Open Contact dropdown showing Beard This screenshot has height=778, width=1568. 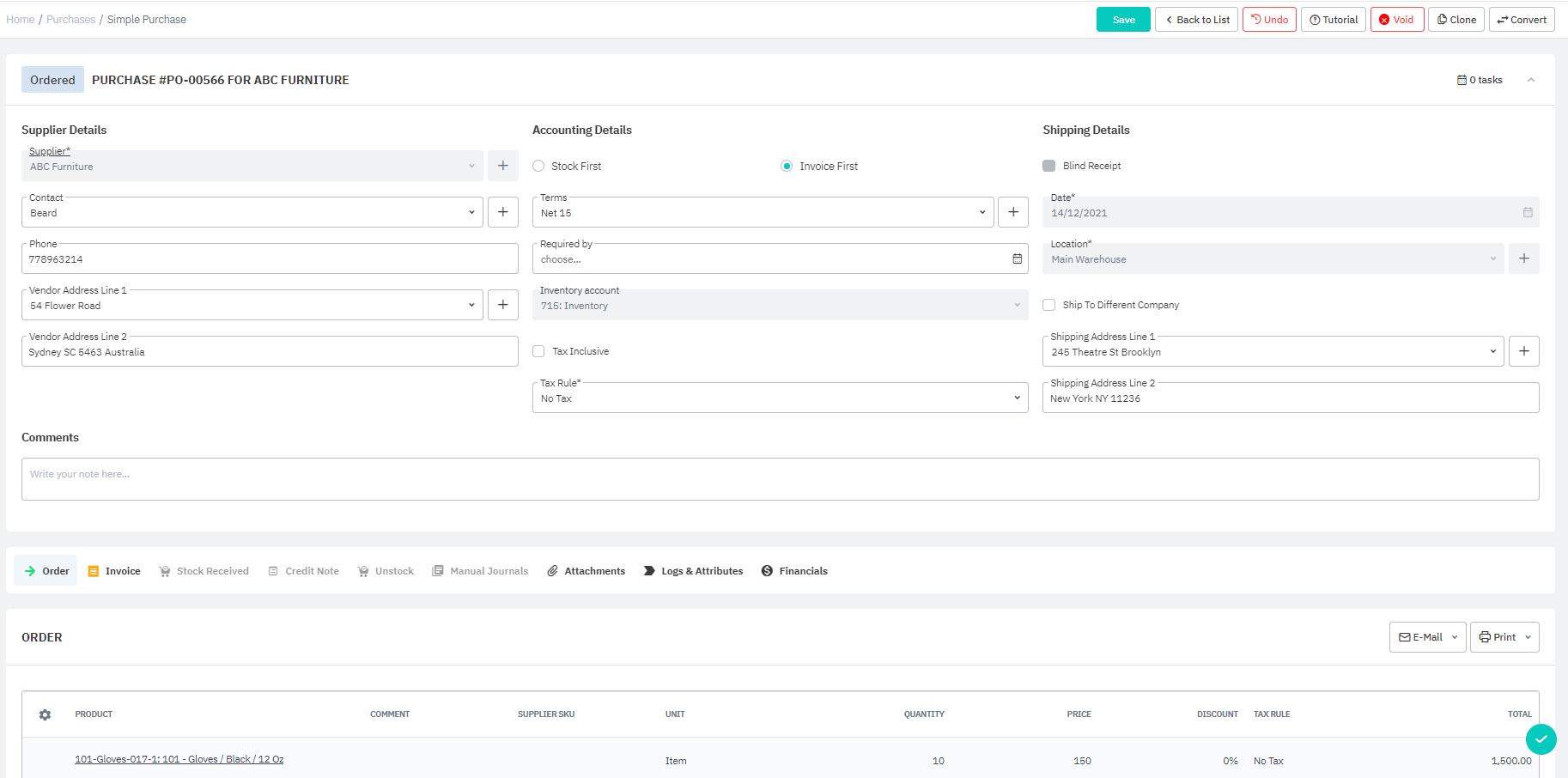click(x=252, y=212)
